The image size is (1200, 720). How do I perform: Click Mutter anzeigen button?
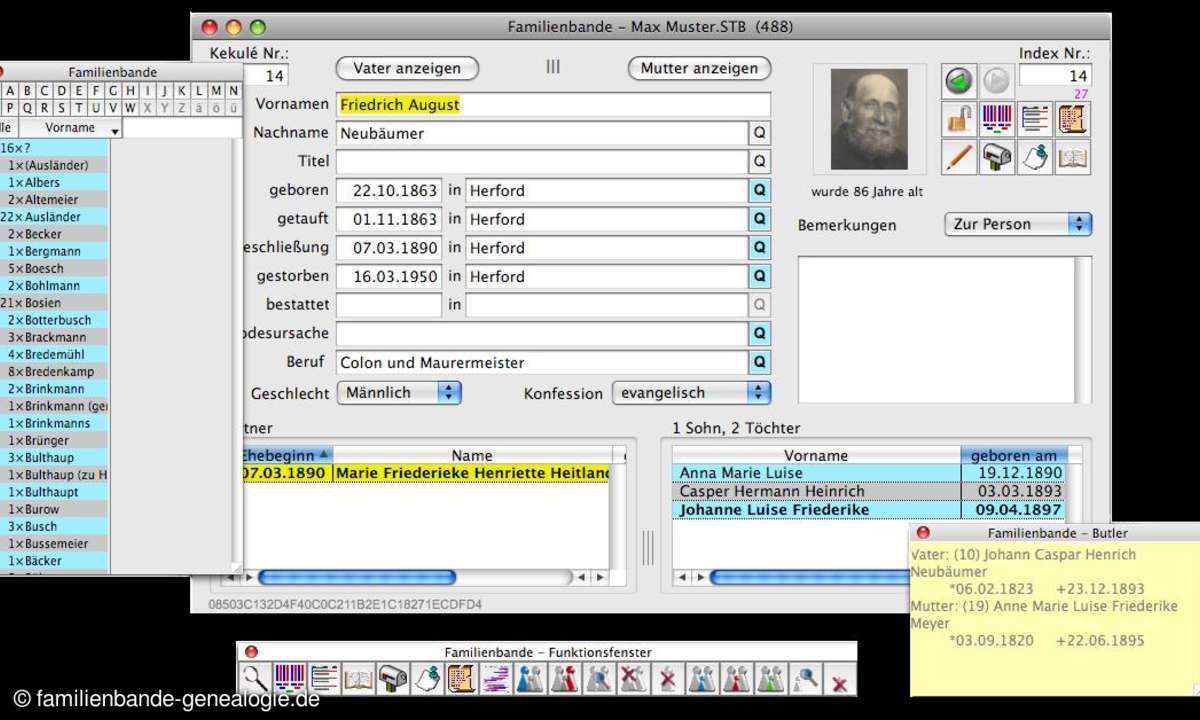pyautogui.click(x=699, y=68)
